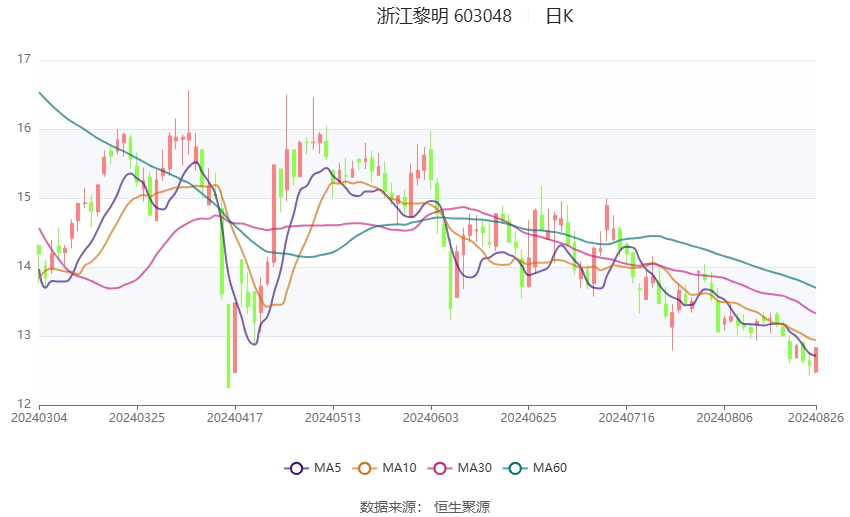Toggle the MA60 legend marker
This screenshot has height=517, width=850.
[x=516, y=468]
